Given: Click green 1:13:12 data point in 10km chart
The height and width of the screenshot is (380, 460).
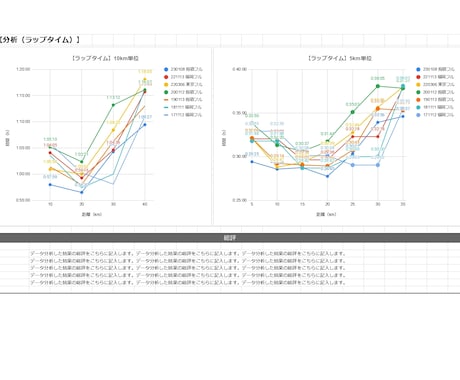Looking at the screenshot, I should [x=113, y=105].
